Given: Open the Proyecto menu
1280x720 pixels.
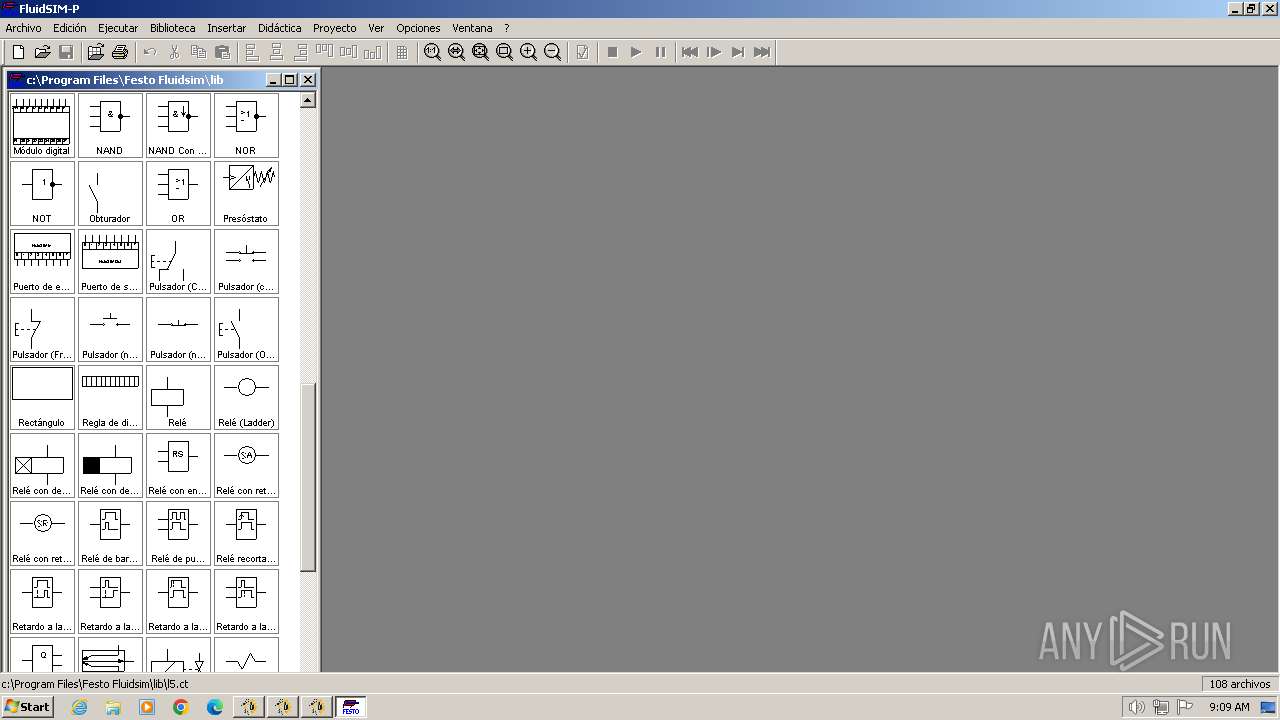Looking at the screenshot, I should click(334, 28).
